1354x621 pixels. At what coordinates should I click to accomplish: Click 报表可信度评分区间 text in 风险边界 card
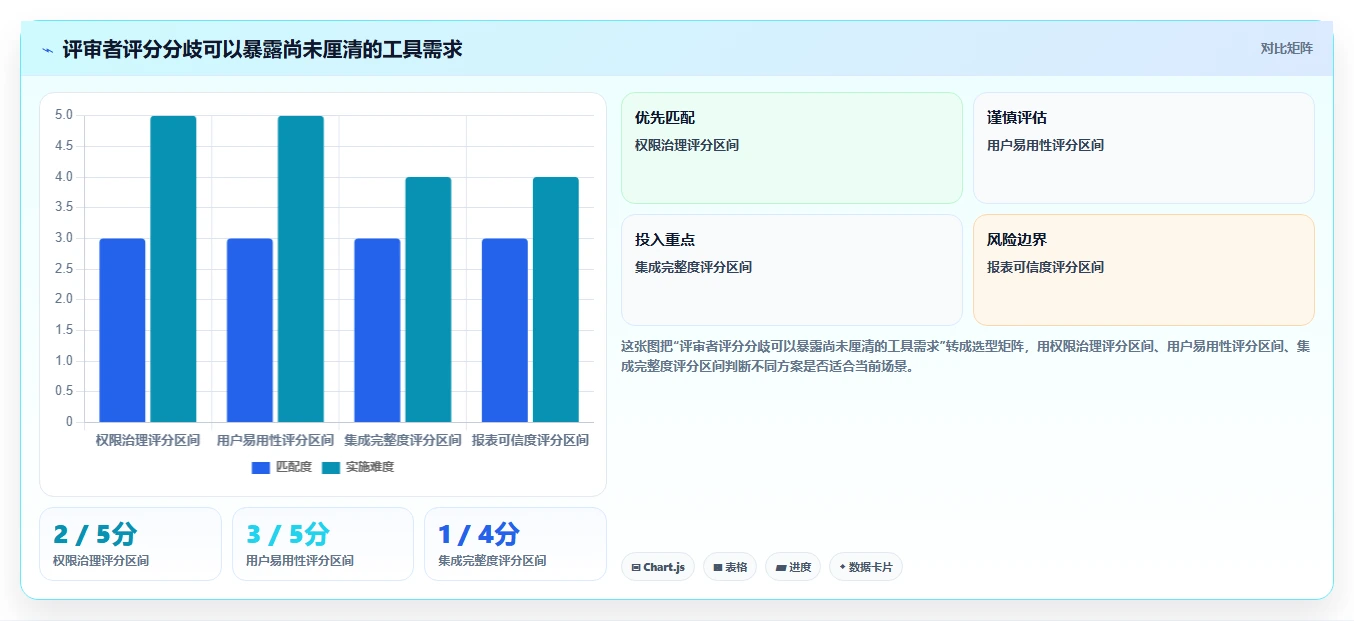(x=1046, y=267)
